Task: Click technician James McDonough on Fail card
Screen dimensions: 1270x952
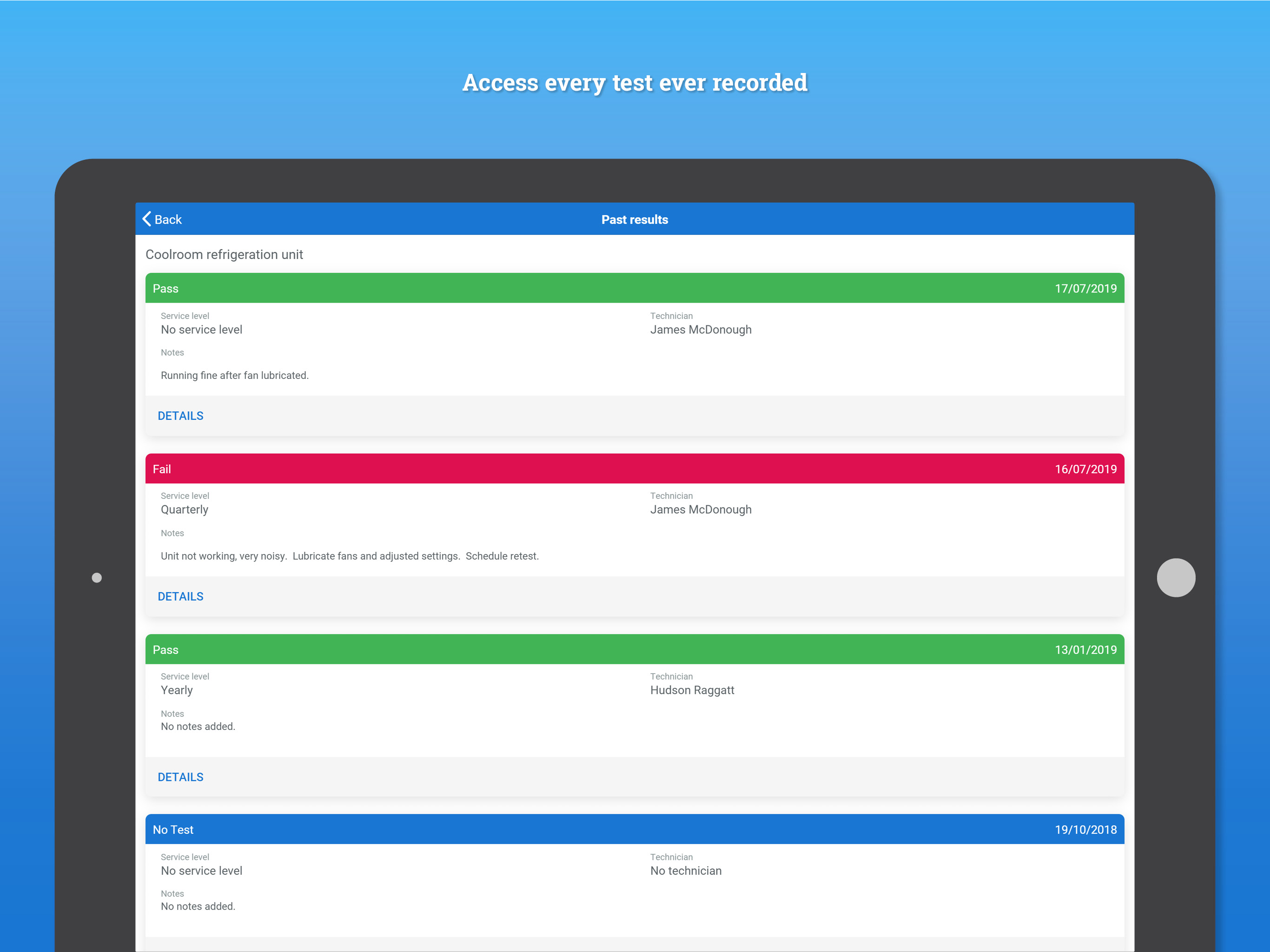Action: point(701,509)
